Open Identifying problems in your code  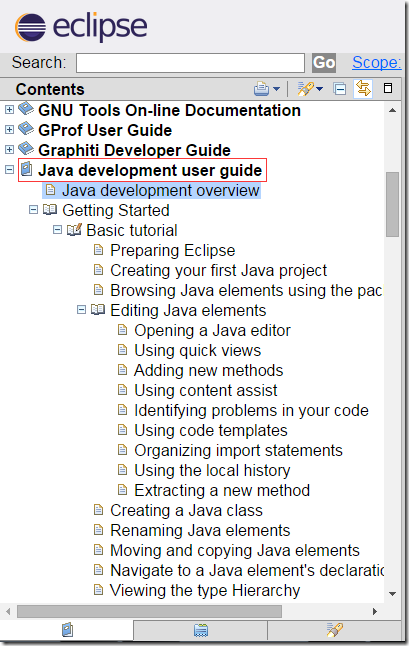(x=251, y=410)
